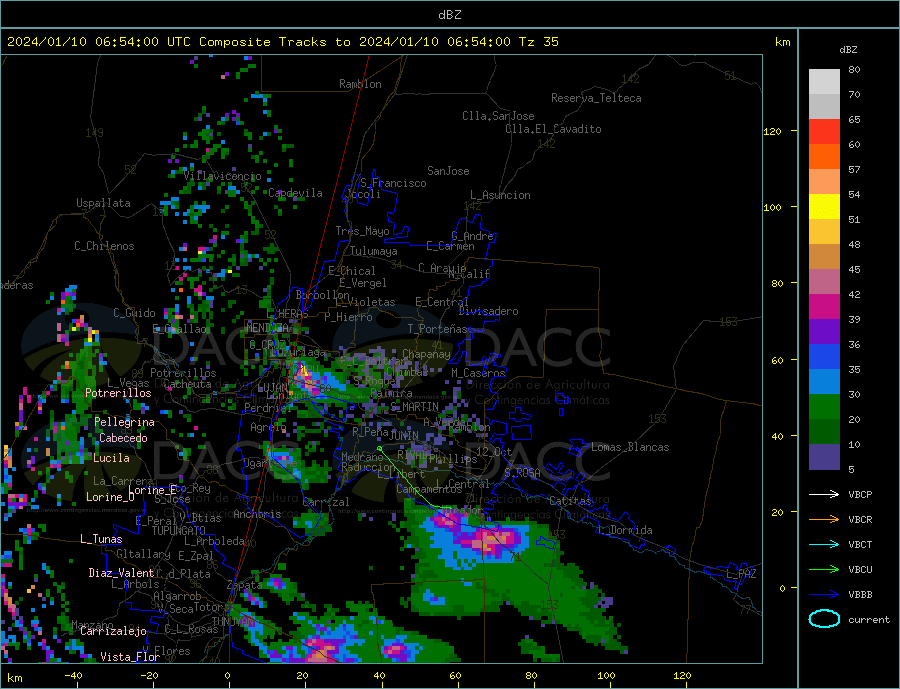Screen dimensions: 900x689
Task: Click the 'Capdevila' map label
Action: click(295, 193)
